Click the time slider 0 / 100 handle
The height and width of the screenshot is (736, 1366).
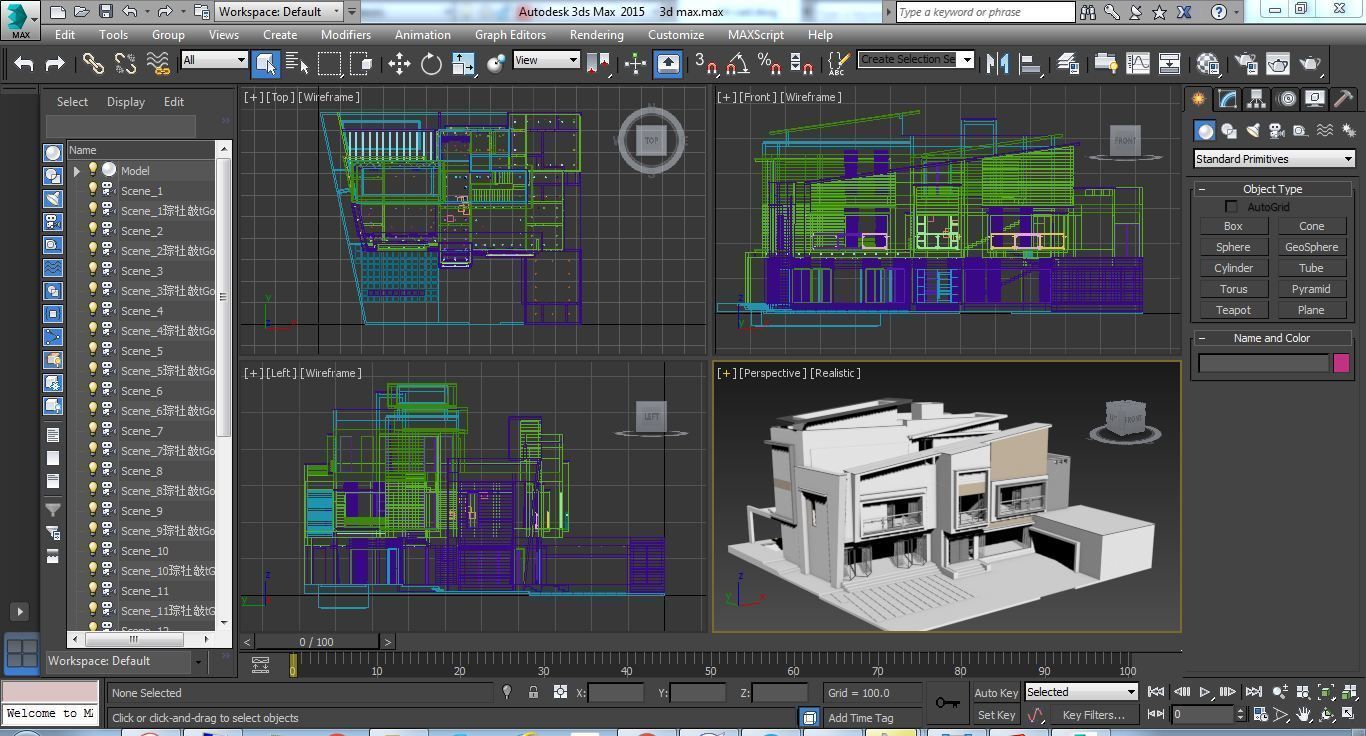tap(317, 642)
